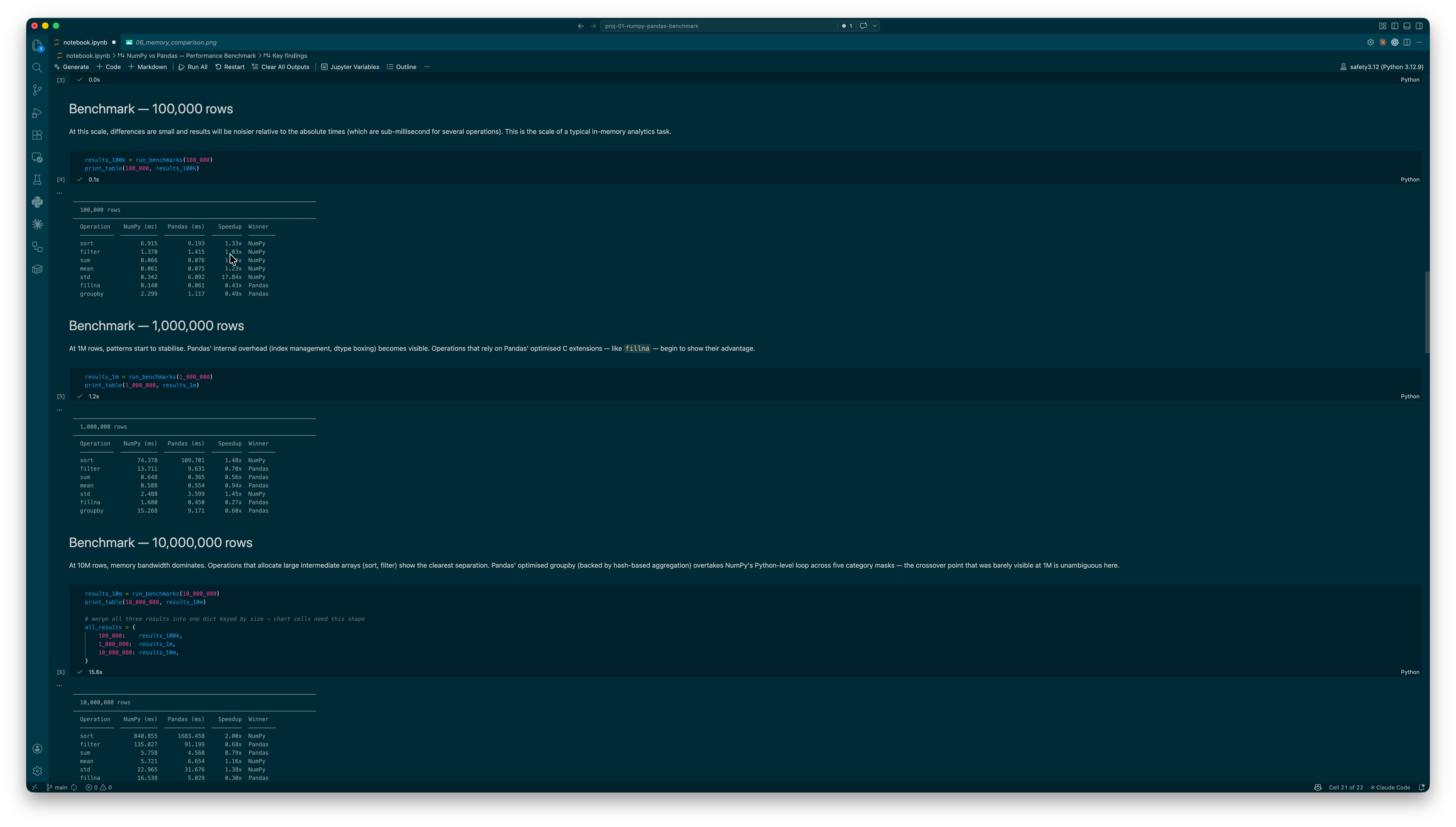Go forward with the navigation arrow
Screen dimensions: 1456x827
tap(593, 26)
